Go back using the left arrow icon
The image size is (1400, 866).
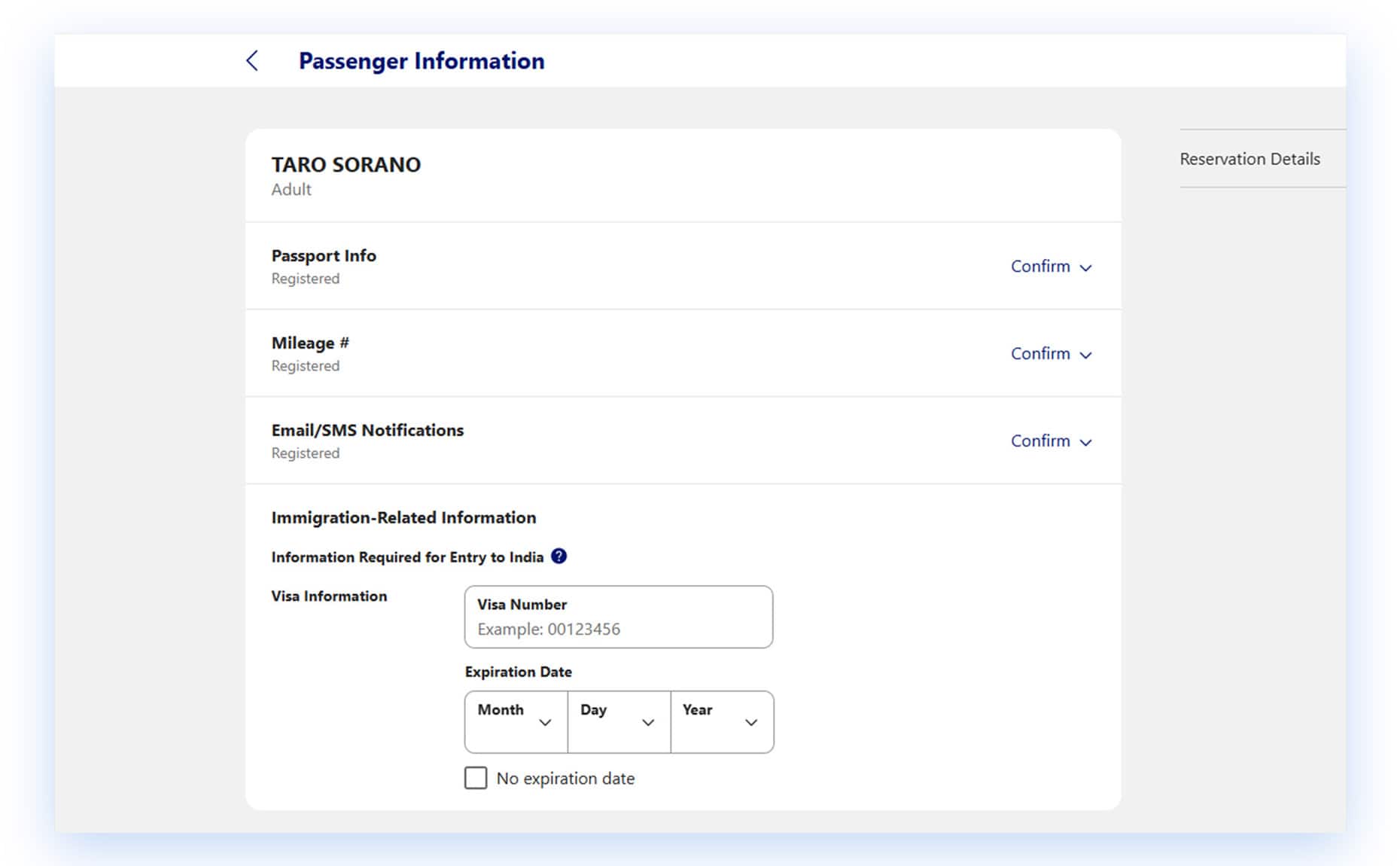pos(252,61)
